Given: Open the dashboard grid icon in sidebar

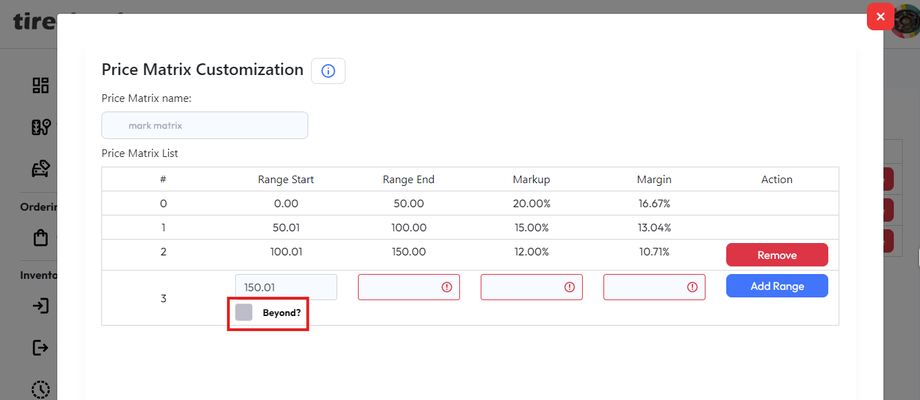Looking at the screenshot, I should pos(40,86).
